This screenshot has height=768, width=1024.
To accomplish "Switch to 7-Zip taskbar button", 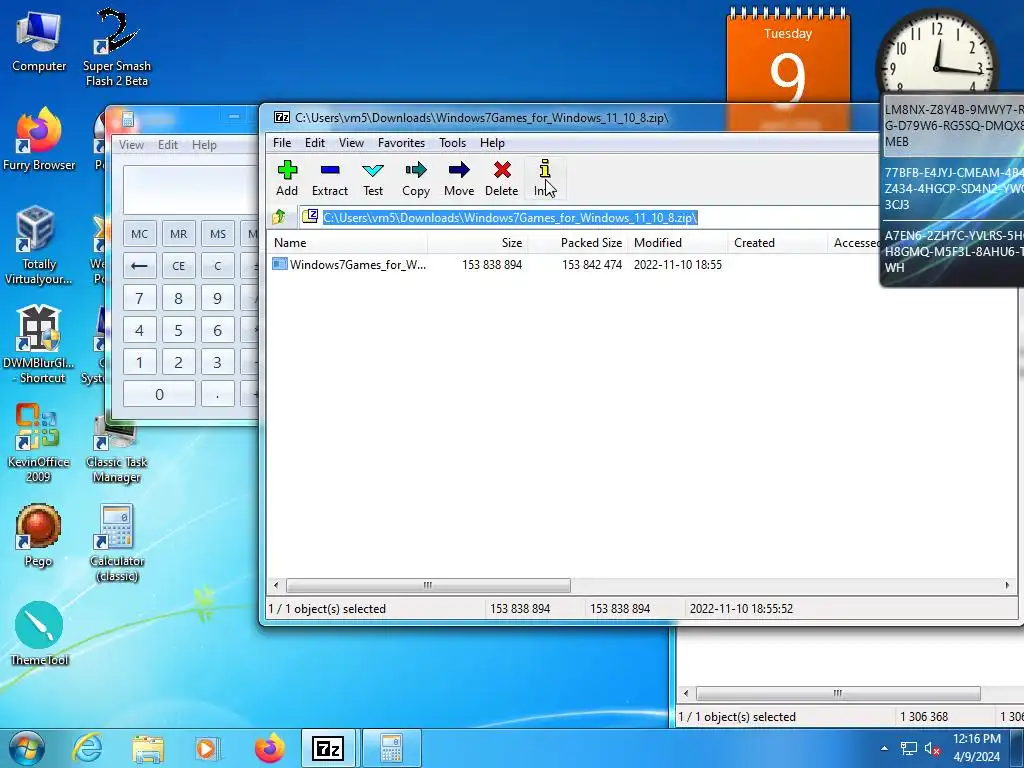I will [328, 748].
